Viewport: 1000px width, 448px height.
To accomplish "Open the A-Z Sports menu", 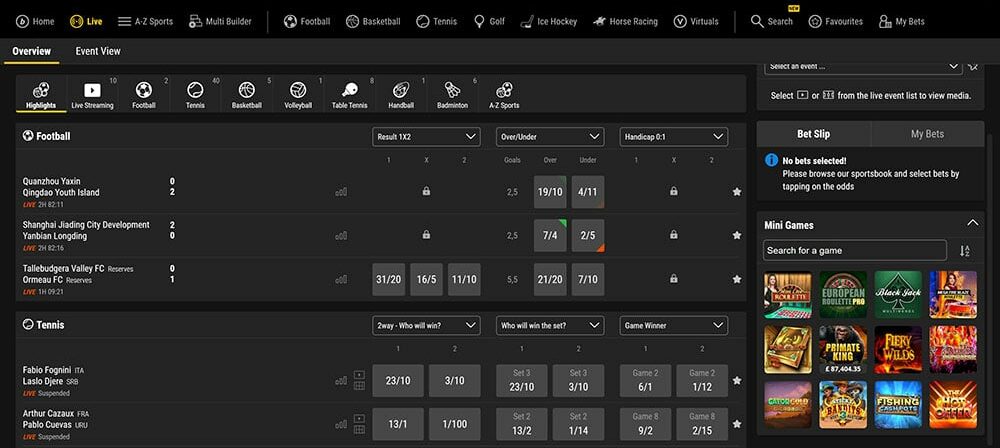I will [145, 21].
